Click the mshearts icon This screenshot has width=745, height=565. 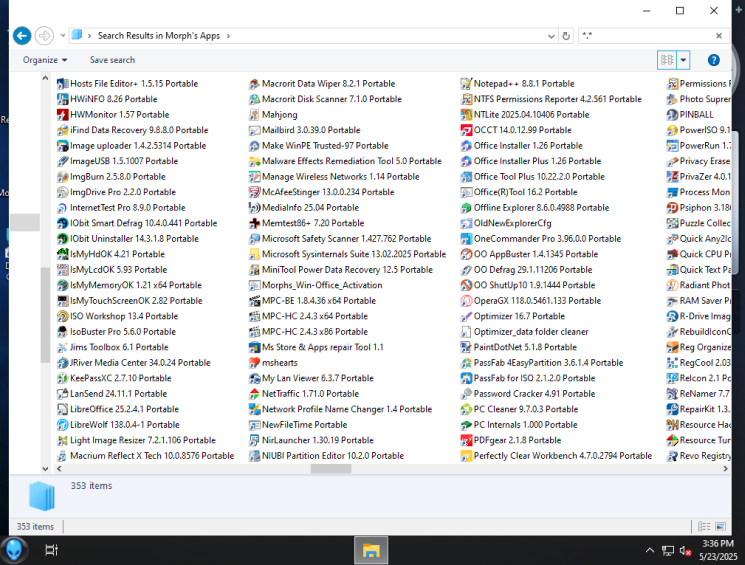click(x=254, y=363)
